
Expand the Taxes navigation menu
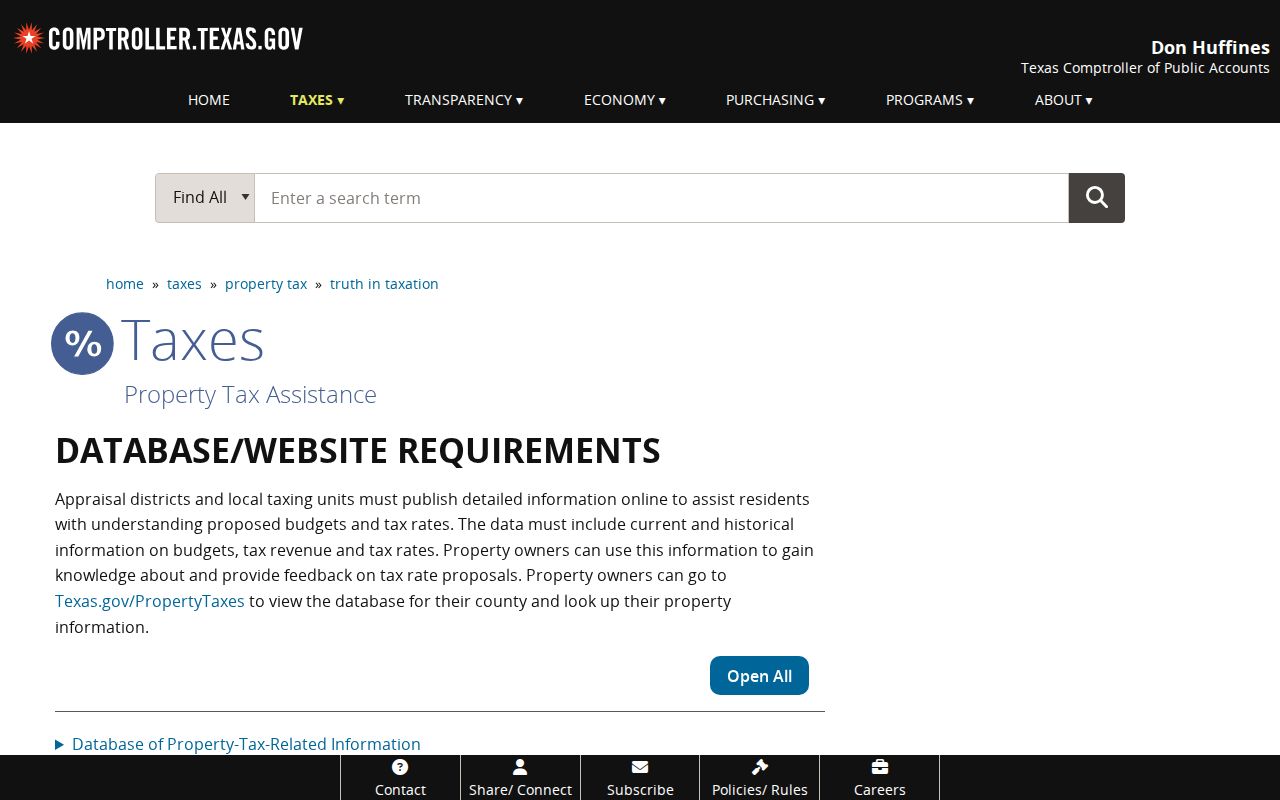point(317,100)
